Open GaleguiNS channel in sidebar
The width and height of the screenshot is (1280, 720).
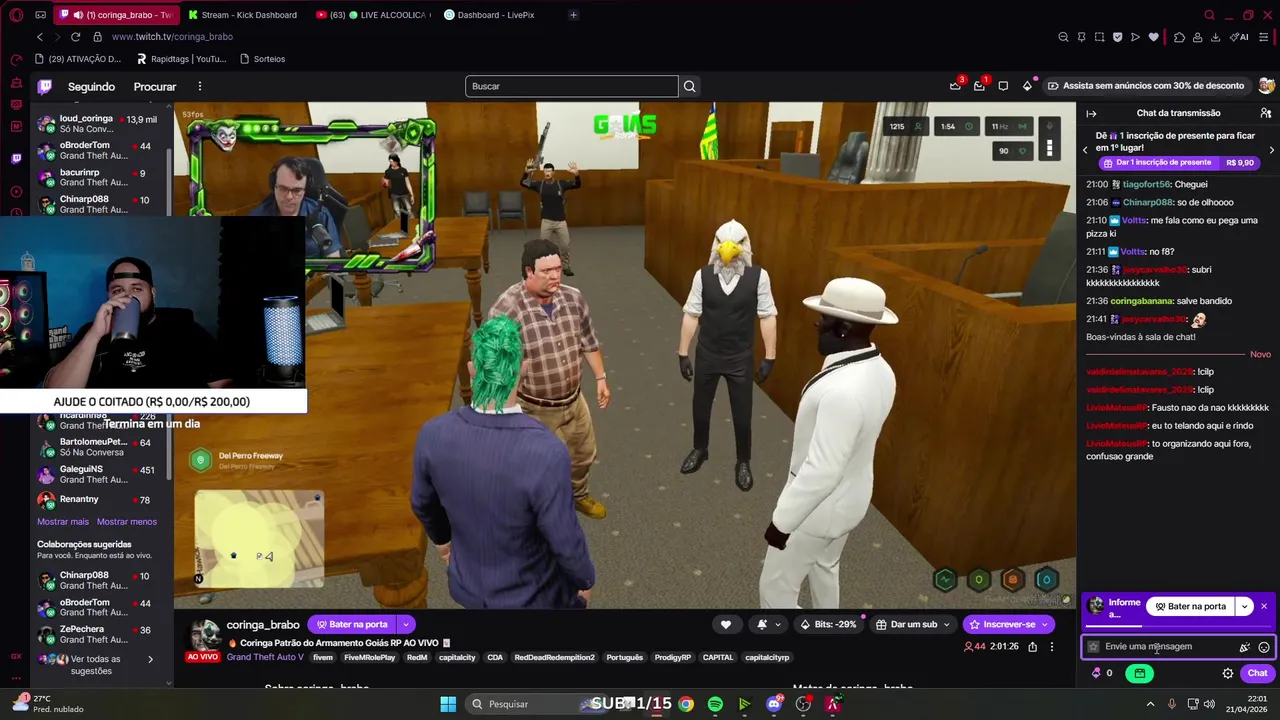coord(98,474)
